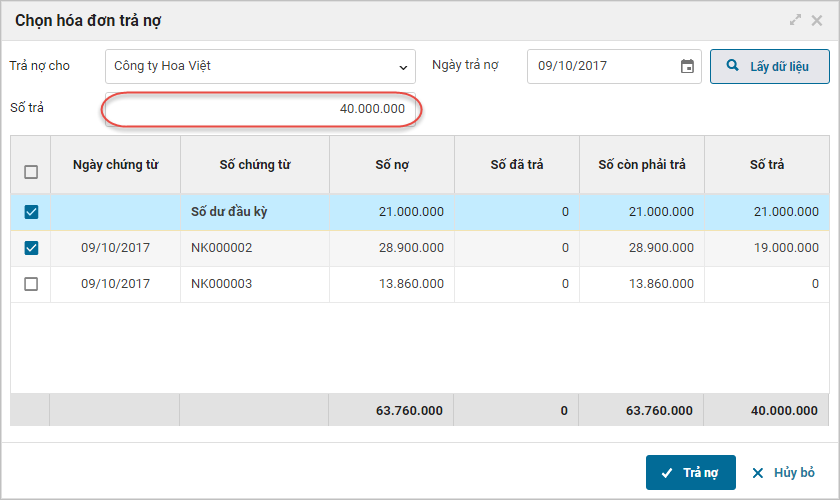Click the Số trả amount input field
The height and width of the screenshot is (500, 840).
(x=260, y=108)
